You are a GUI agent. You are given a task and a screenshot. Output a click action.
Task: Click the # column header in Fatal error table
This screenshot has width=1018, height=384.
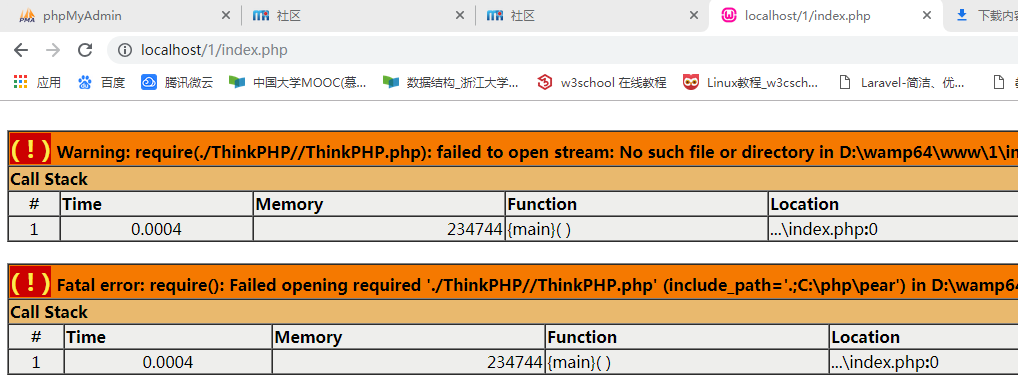(36, 337)
